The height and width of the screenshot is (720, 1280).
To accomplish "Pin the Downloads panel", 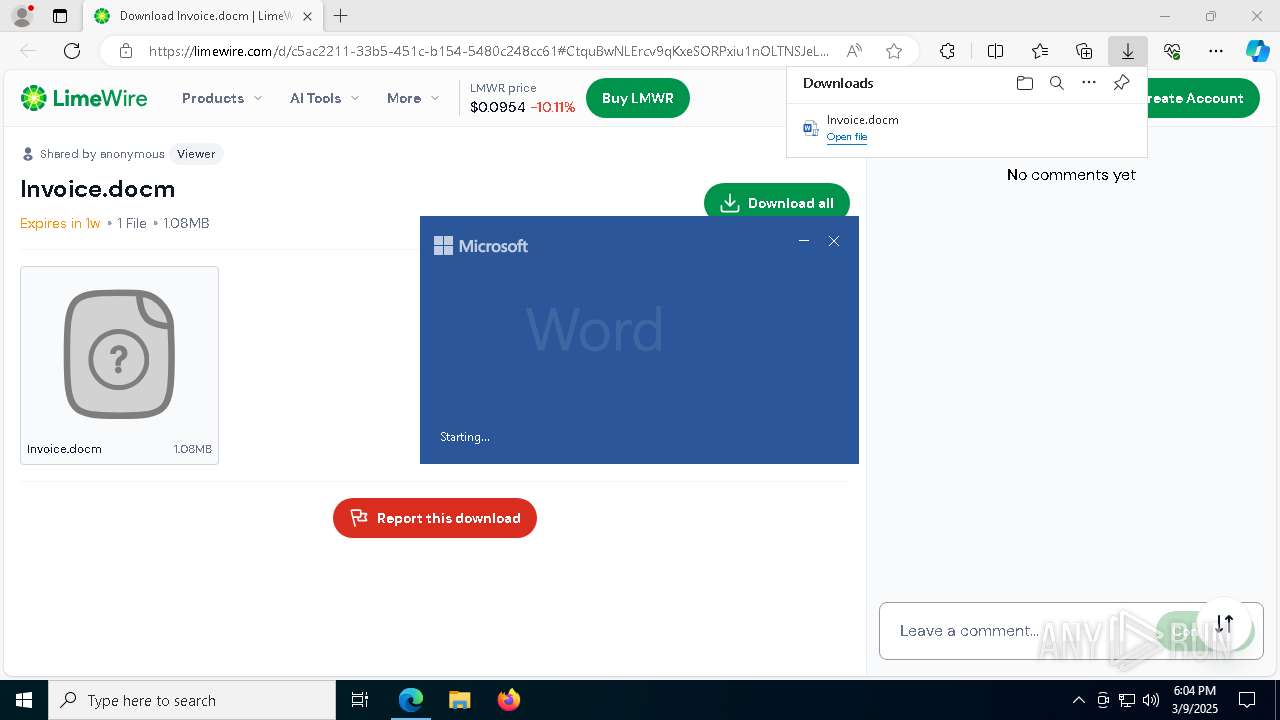I will [x=1121, y=83].
